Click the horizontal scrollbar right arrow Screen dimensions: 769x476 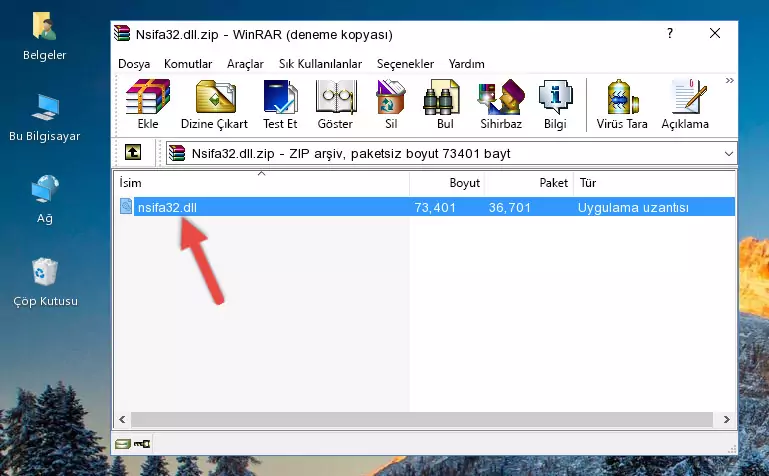click(726, 420)
